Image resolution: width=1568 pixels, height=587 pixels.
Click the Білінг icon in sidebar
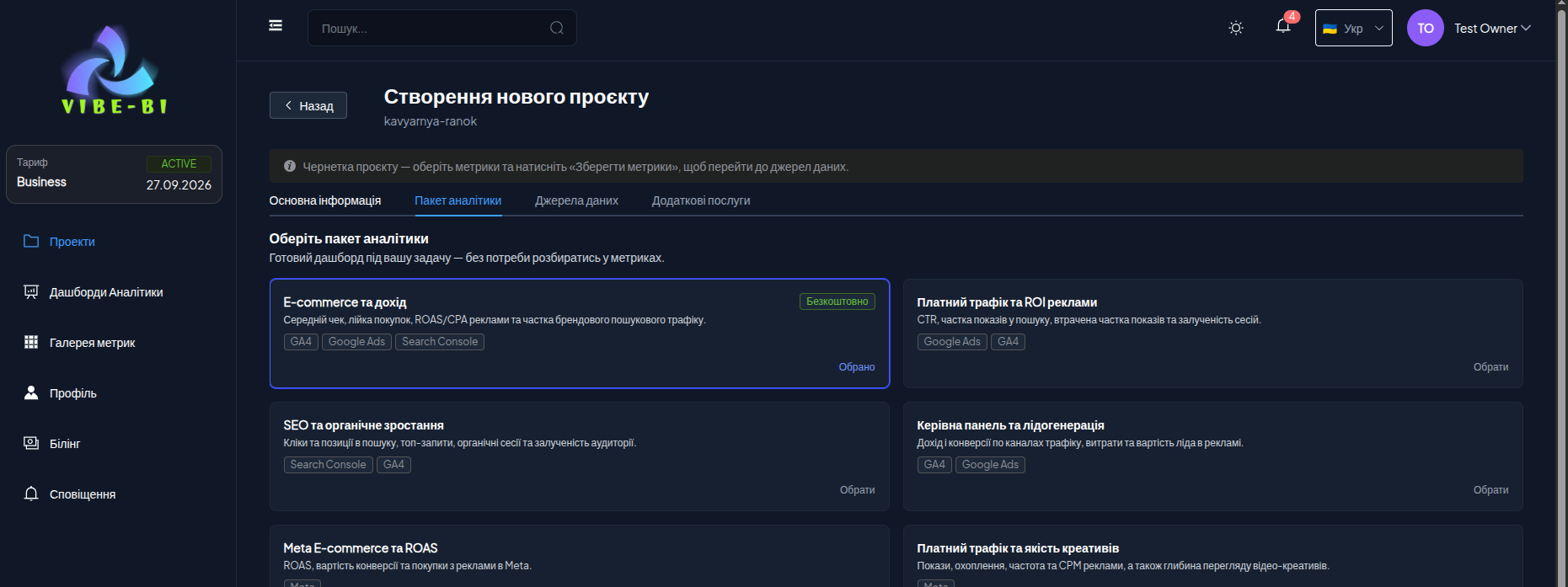tap(31, 443)
